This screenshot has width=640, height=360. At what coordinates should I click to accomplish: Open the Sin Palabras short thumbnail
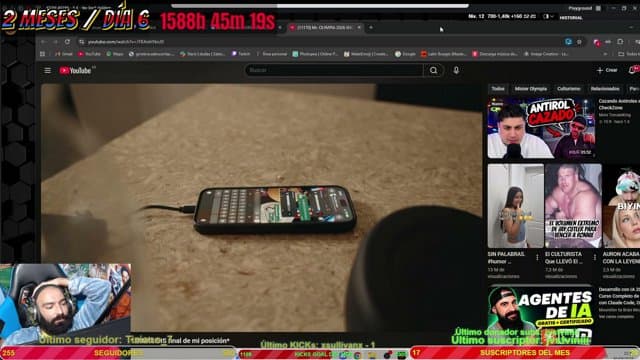click(x=516, y=206)
